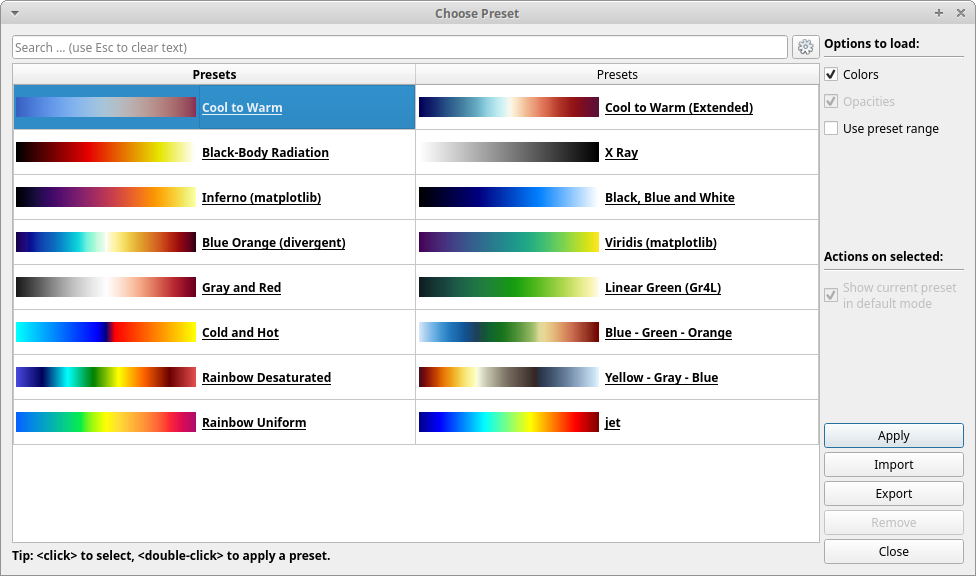
Task: Click the right Presets column header
Action: click(x=617, y=75)
